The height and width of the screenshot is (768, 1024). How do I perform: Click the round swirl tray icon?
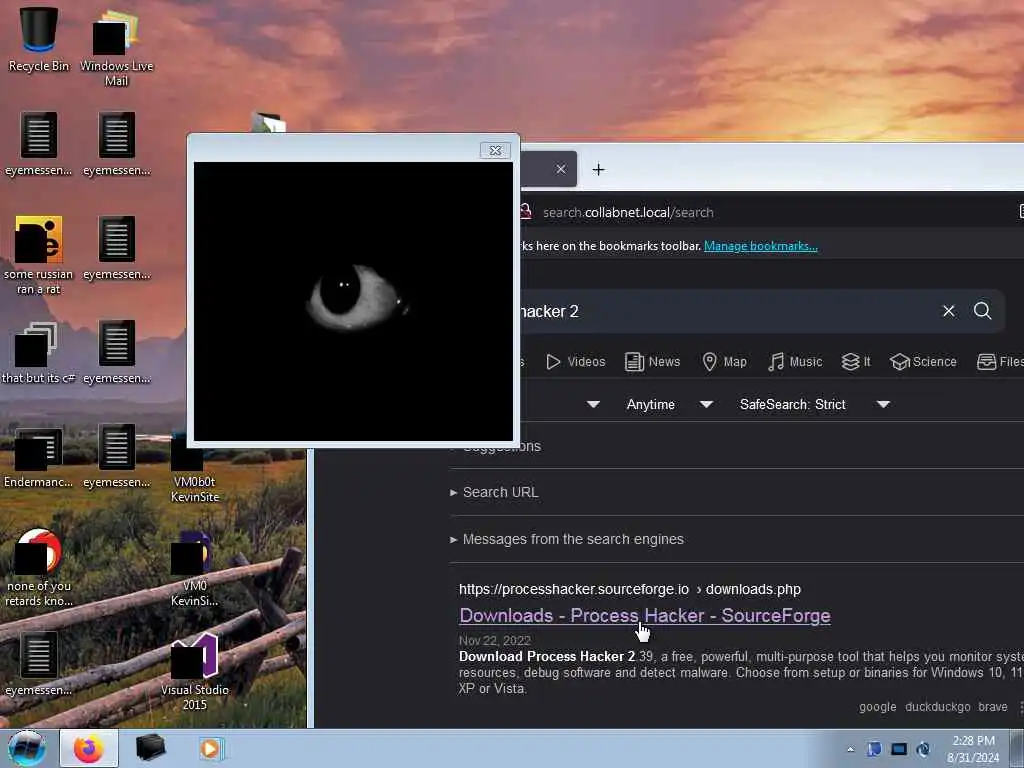tap(923, 749)
